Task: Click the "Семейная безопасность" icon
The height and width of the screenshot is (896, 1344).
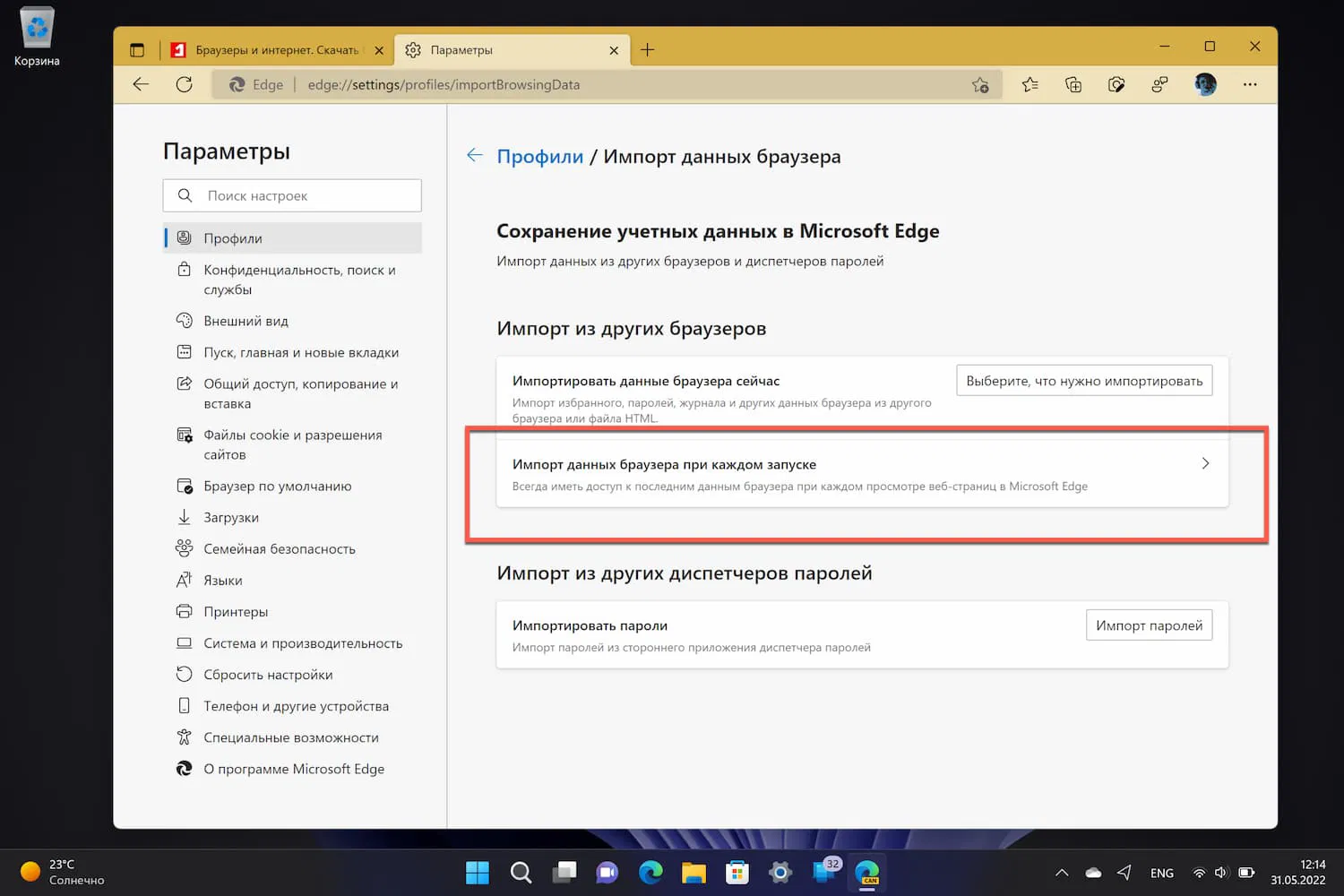Action: pos(184,548)
